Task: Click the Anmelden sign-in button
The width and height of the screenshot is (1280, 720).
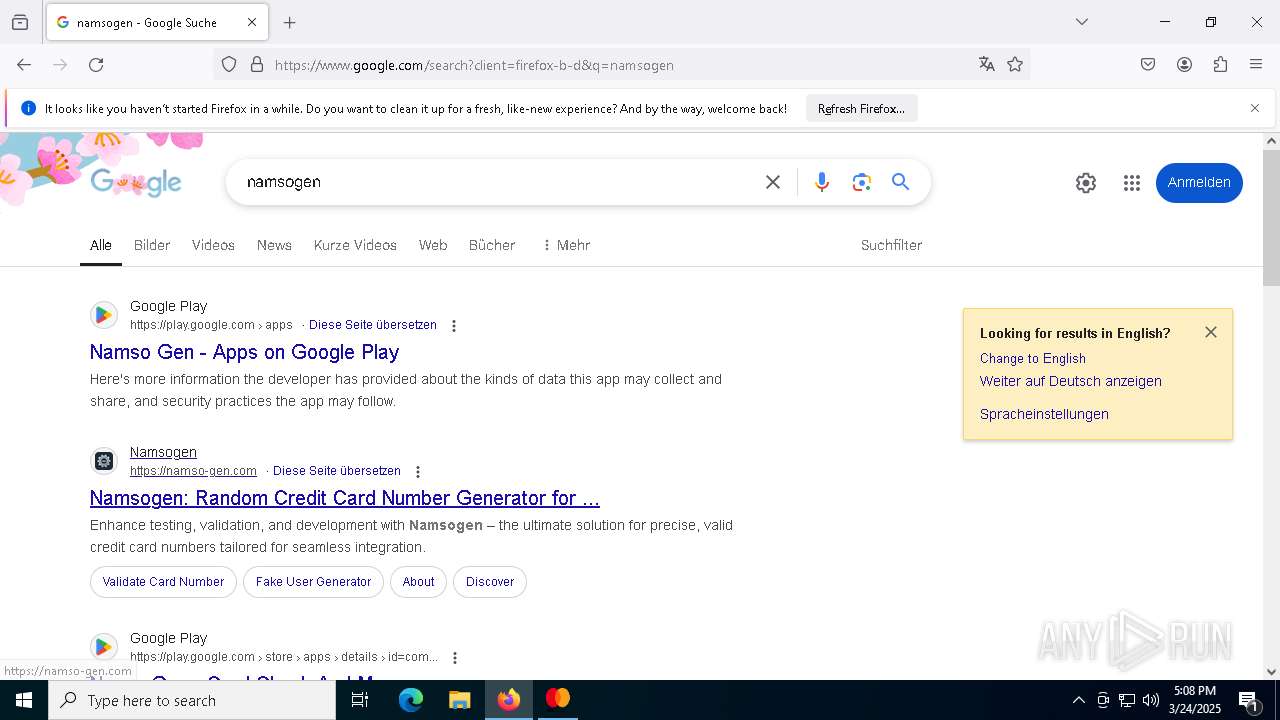Action: (1199, 183)
